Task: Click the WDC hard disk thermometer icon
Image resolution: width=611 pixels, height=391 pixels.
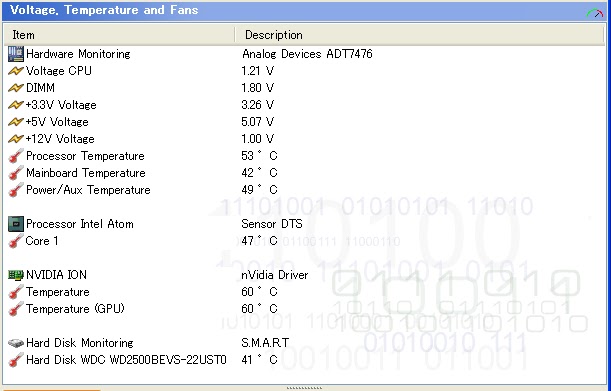Action: click(x=16, y=360)
